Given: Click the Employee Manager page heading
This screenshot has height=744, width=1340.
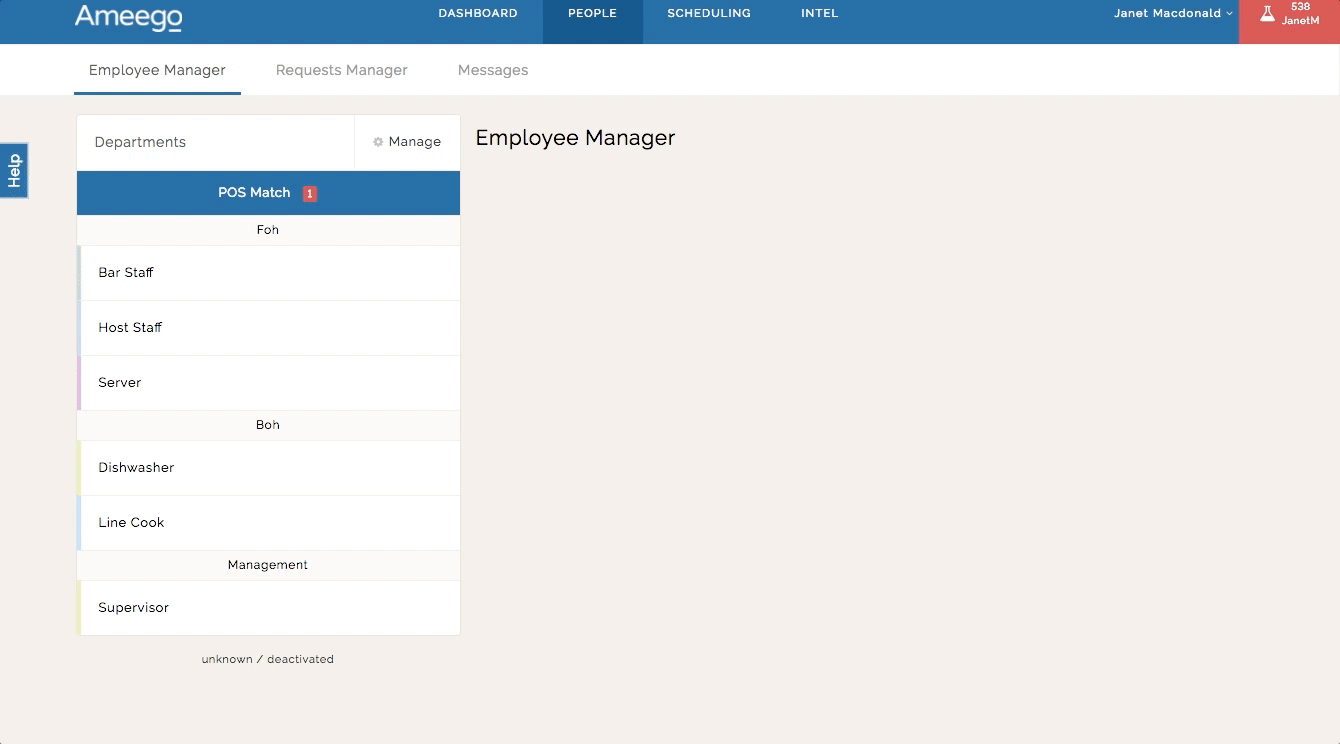Looking at the screenshot, I should 575,138.
